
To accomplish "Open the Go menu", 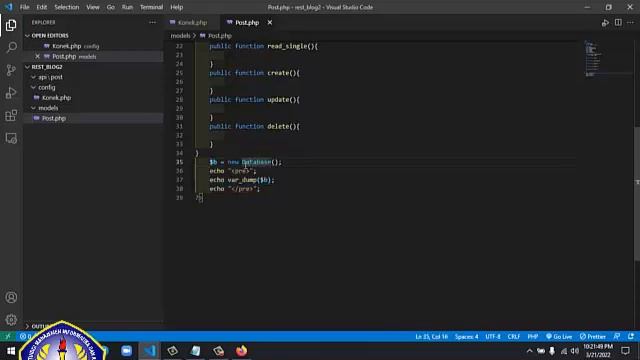I will [x=111, y=7].
